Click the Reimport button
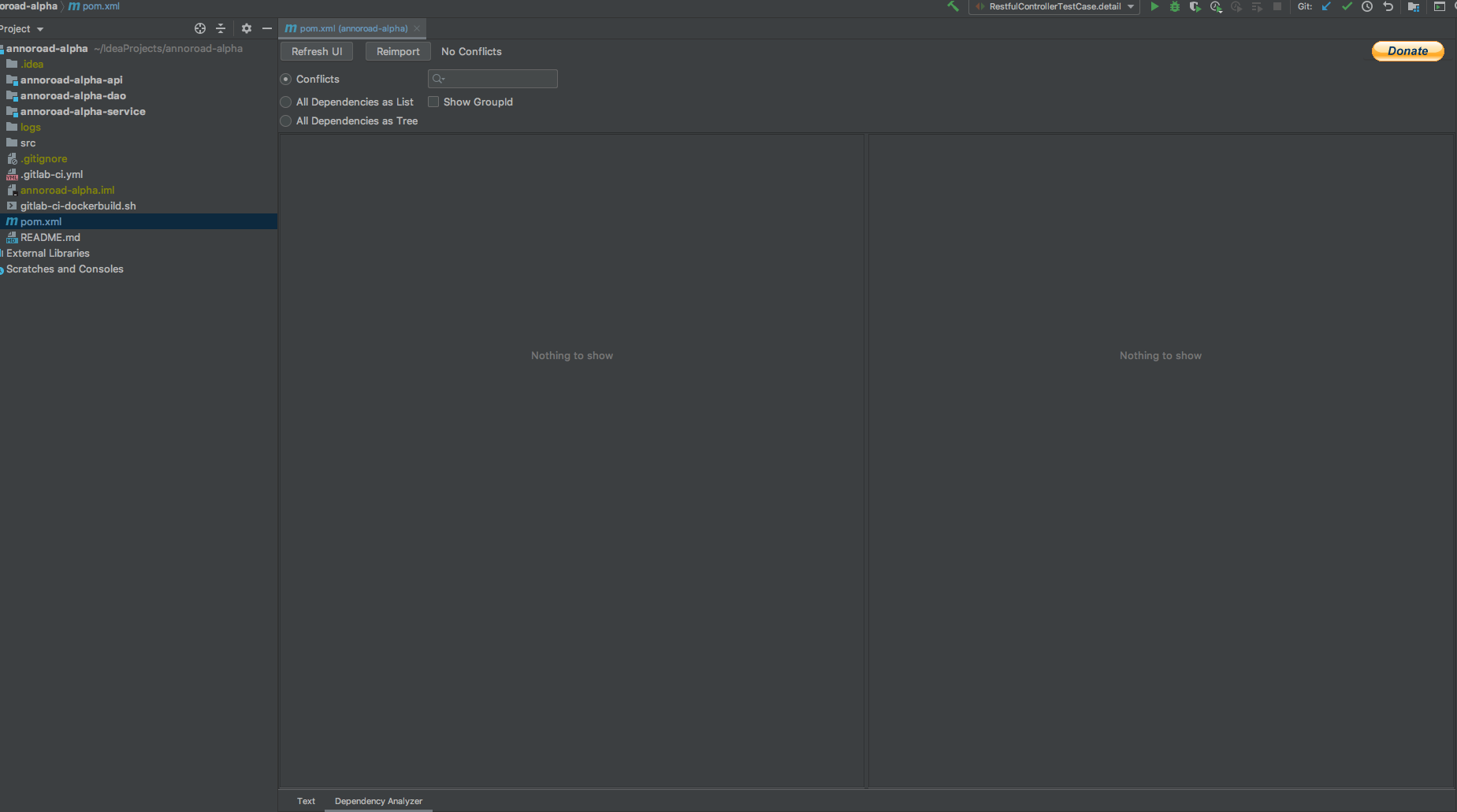Screen dimensions: 1457x812 click(398, 51)
